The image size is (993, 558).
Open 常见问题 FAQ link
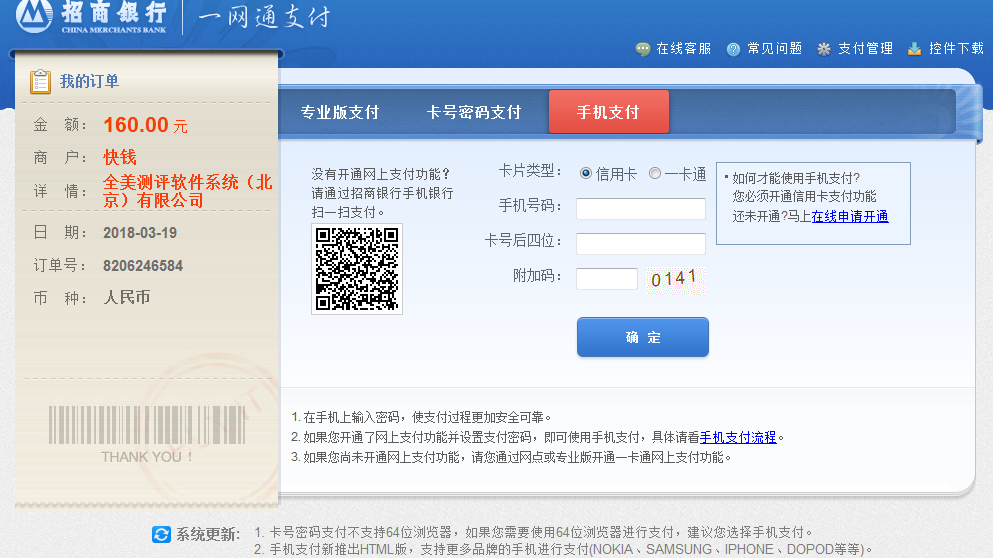pyautogui.click(x=775, y=49)
